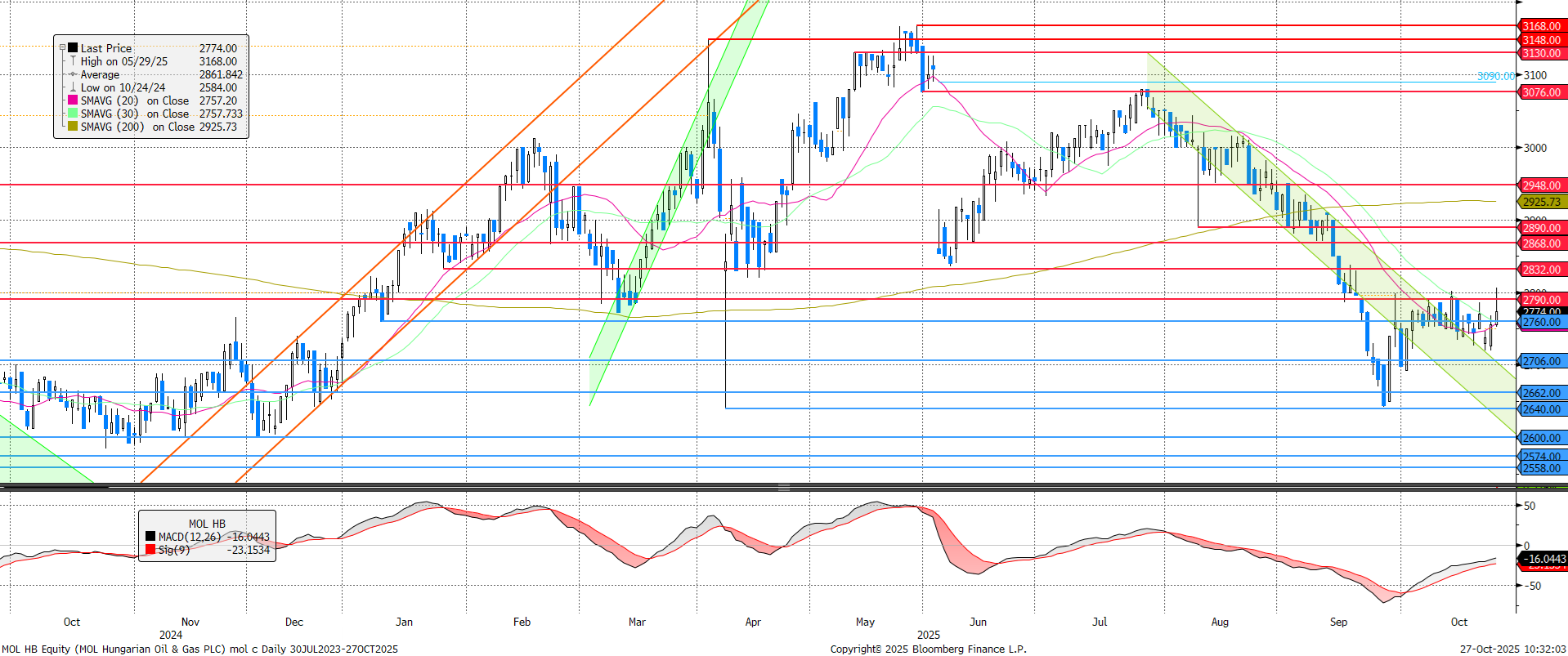Click the green SMAVG (30) swatch

click(73, 114)
